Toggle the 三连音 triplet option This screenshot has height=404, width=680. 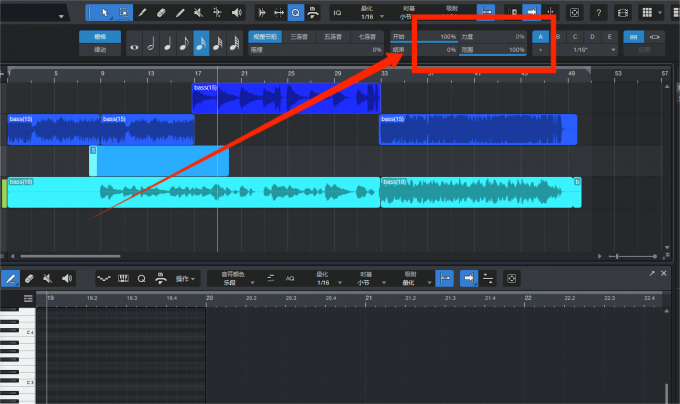(299, 36)
